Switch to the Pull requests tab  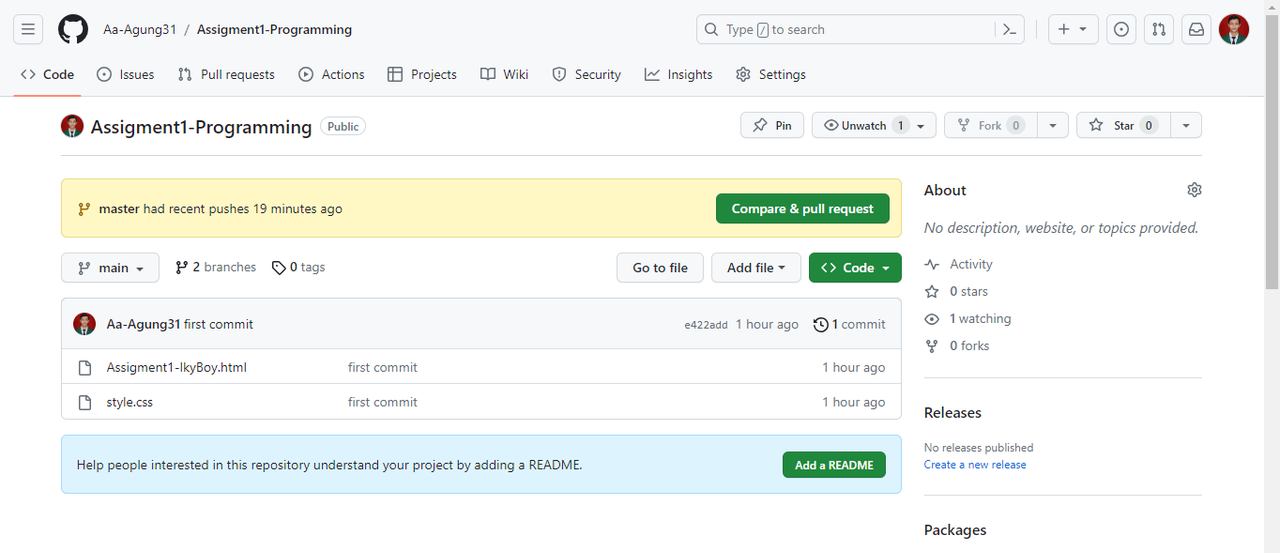(x=226, y=74)
